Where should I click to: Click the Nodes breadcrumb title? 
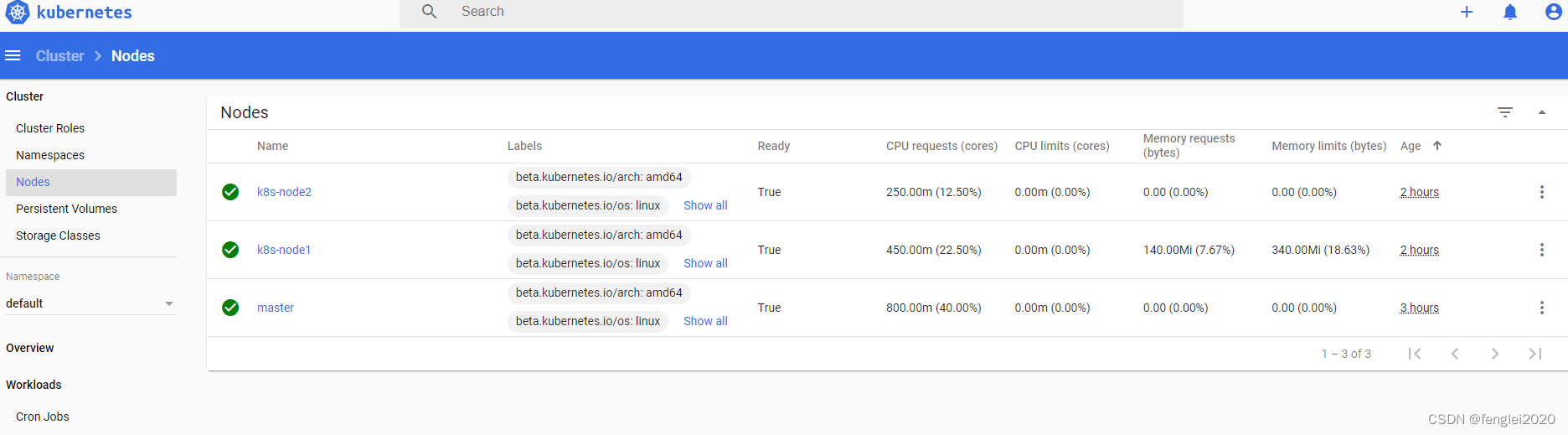(133, 55)
